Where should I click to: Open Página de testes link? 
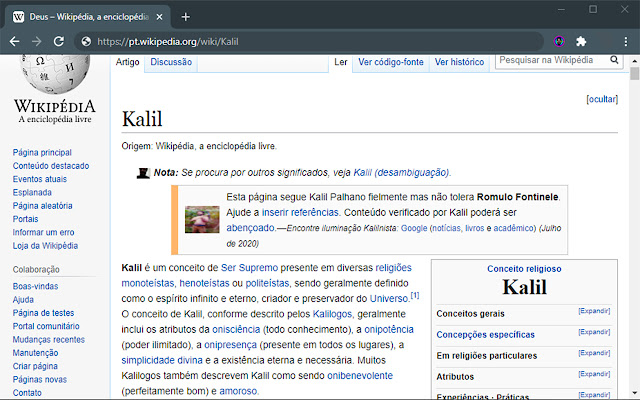[x=43, y=313]
